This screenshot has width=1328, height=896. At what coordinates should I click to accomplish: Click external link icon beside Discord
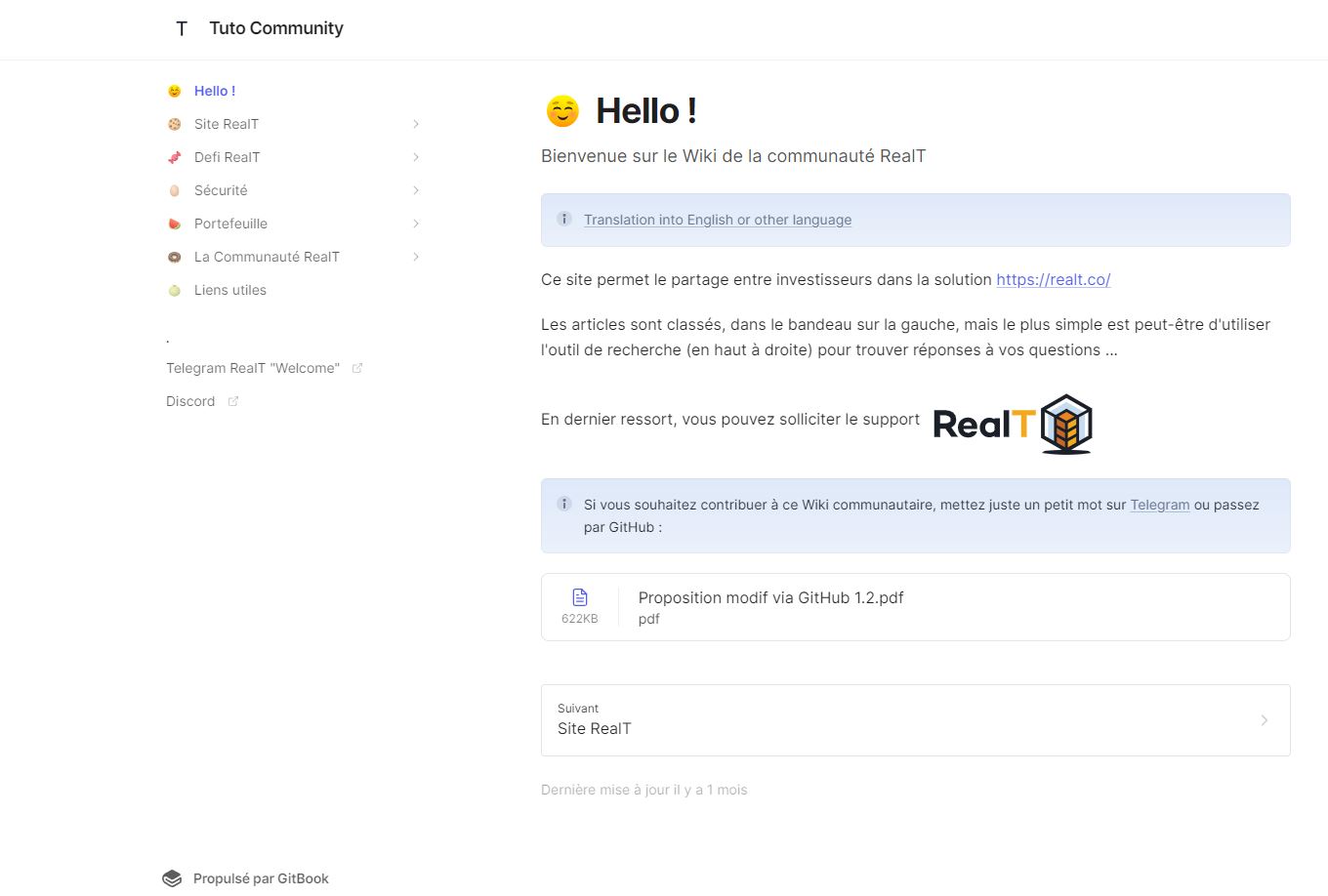point(233,401)
